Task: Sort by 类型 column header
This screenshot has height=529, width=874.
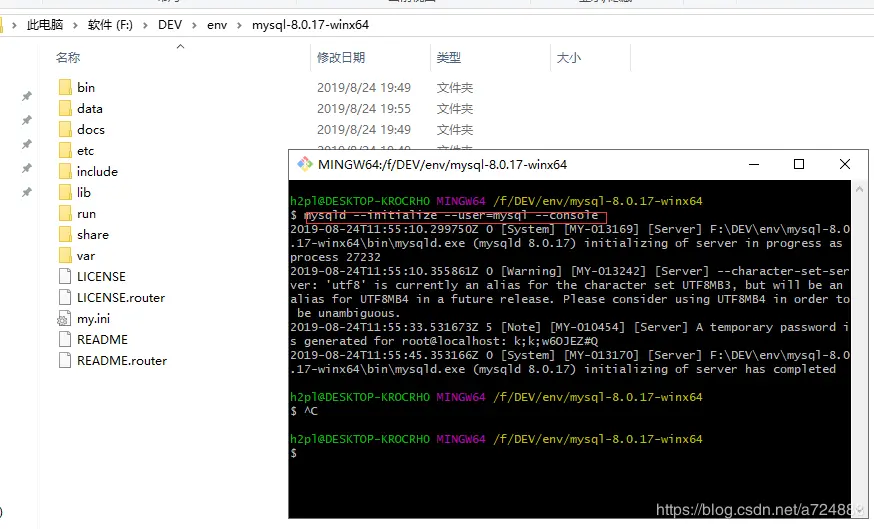Action: [x=449, y=57]
